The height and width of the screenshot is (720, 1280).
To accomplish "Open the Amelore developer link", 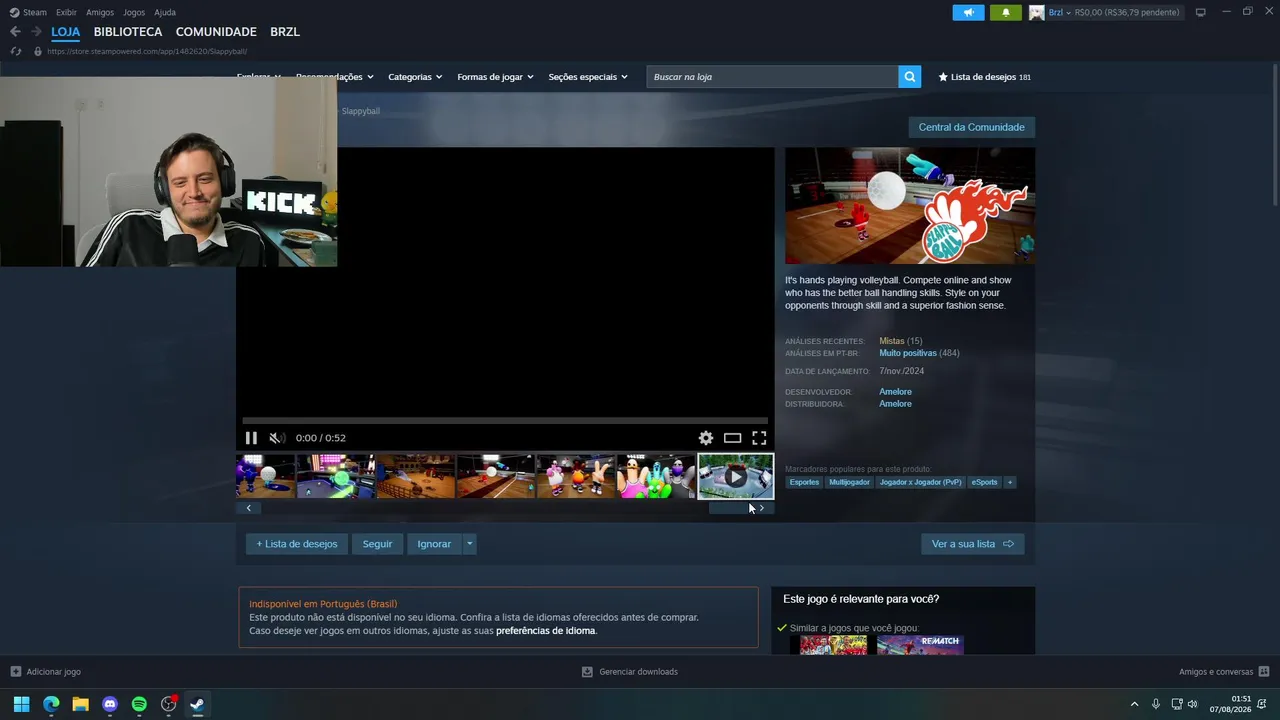I will coord(895,392).
